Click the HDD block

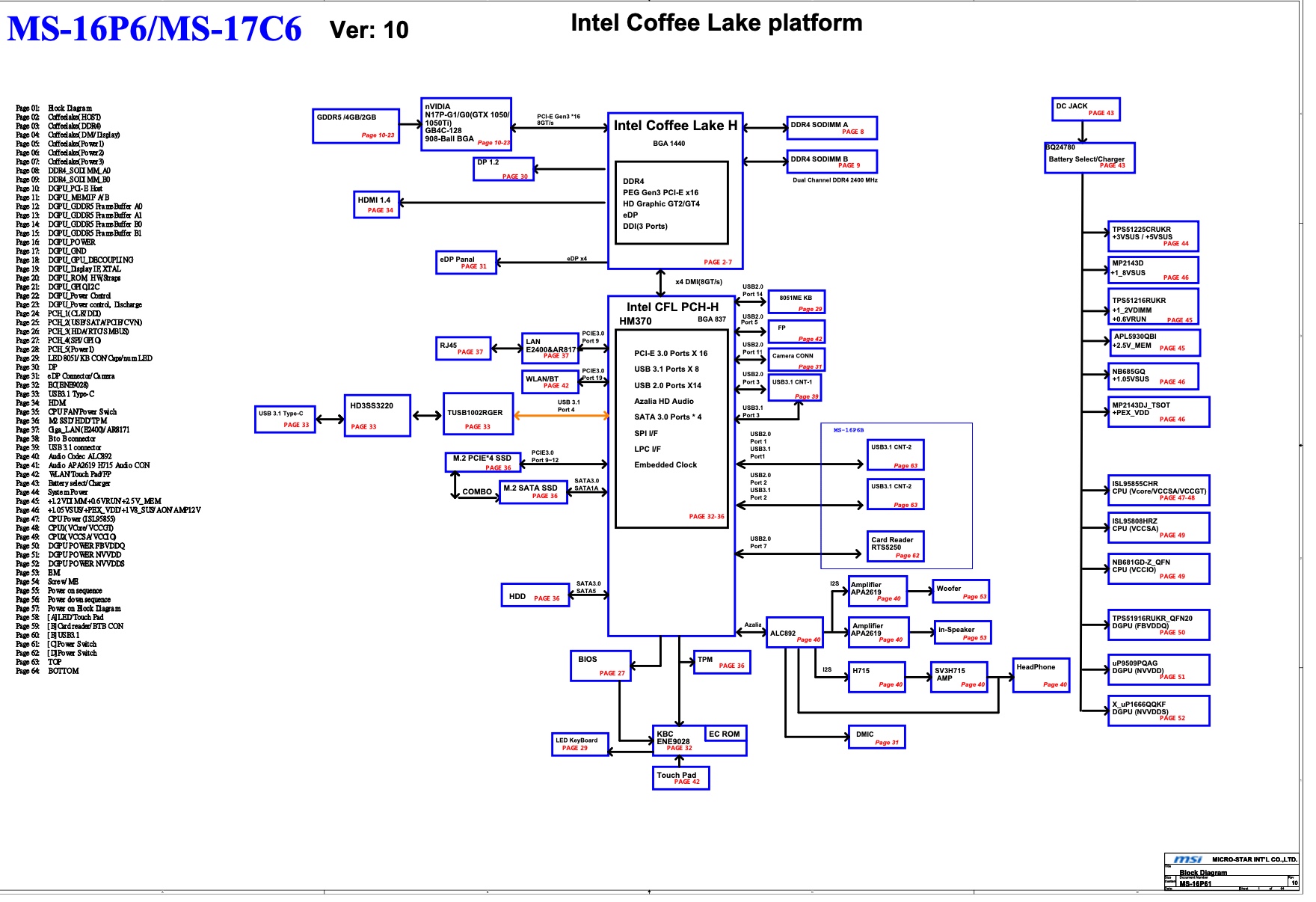535,595
